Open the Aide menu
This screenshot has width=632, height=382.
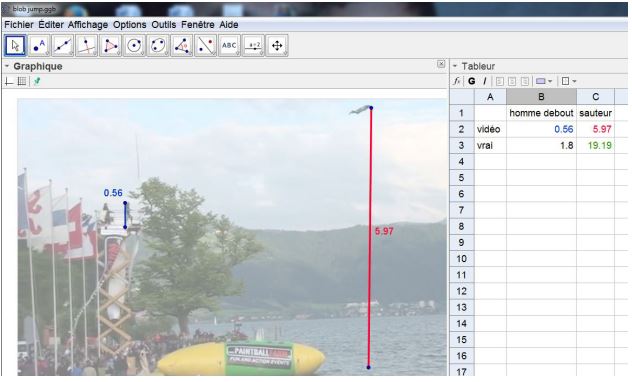click(229, 25)
